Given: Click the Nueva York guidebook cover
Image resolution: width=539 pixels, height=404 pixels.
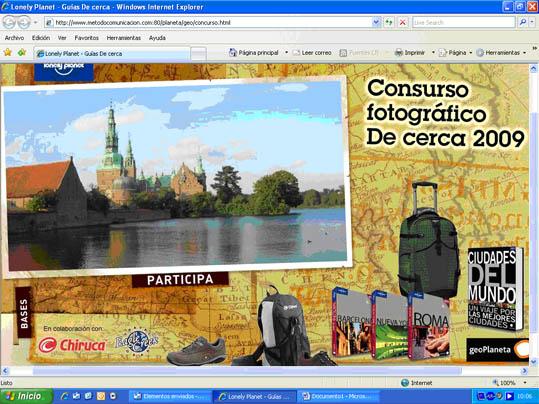Looking at the screenshot, I should pos(390,325).
